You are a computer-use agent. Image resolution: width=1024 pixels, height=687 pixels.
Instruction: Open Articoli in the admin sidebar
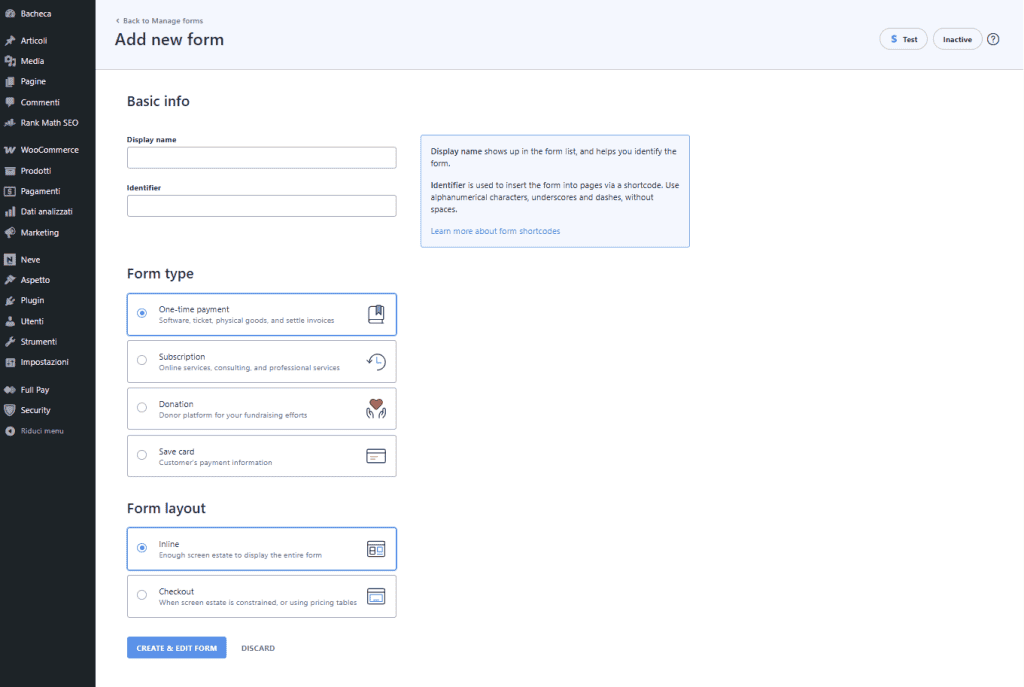point(34,41)
